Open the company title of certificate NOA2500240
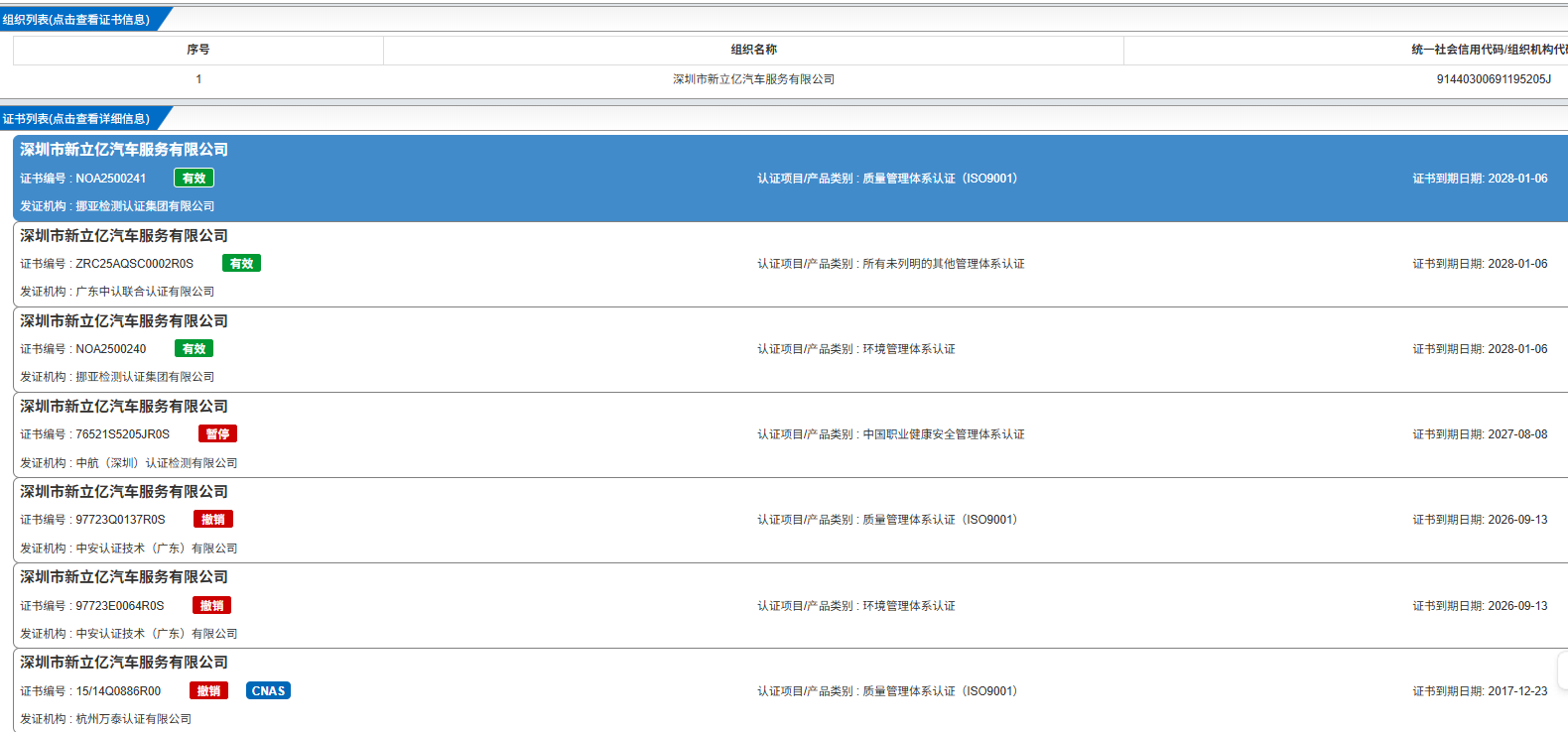The width and height of the screenshot is (1568, 732). point(124,321)
